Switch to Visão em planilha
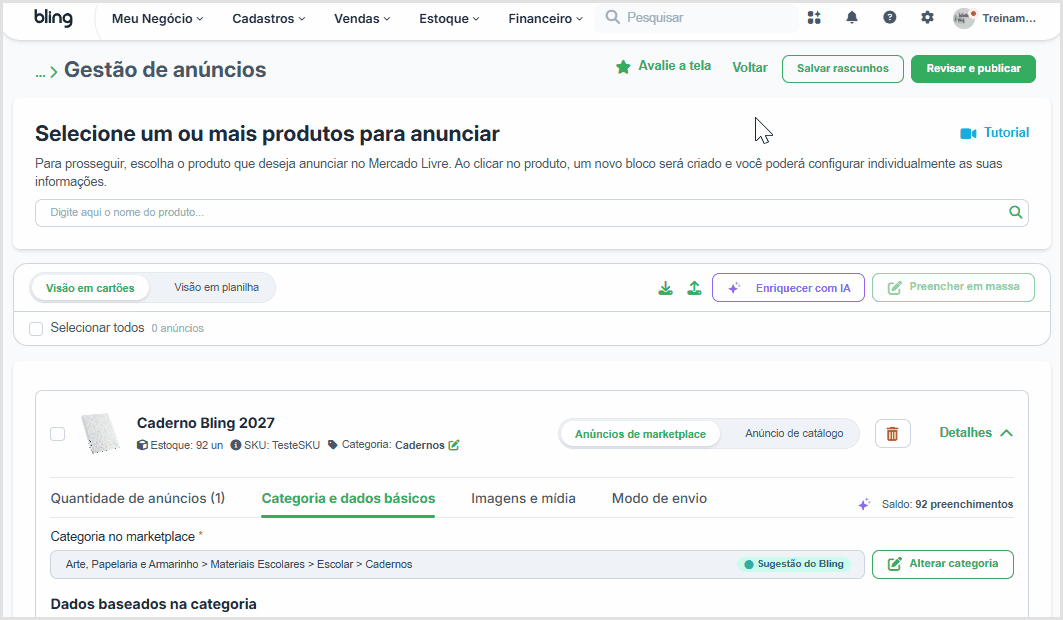 point(216,287)
